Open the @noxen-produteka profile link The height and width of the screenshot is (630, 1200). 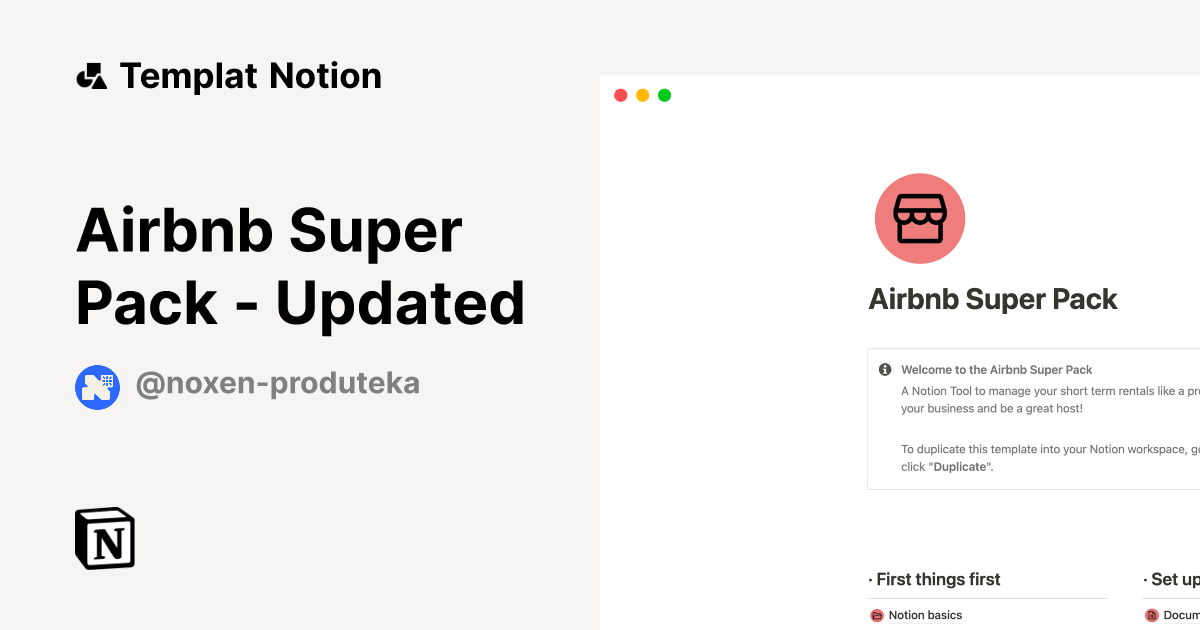[278, 384]
